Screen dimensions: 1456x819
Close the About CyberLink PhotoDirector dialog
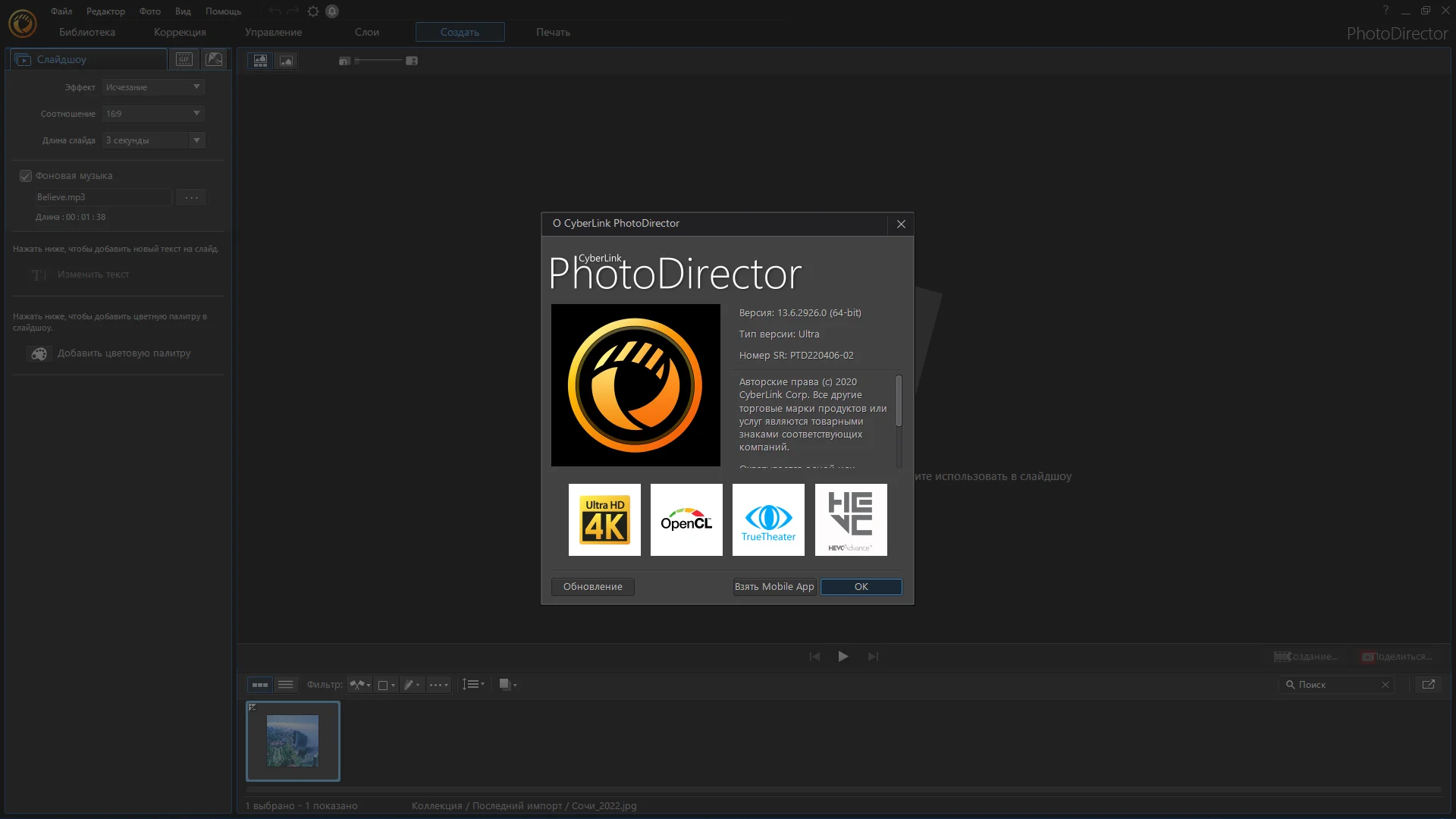coord(901,224)
